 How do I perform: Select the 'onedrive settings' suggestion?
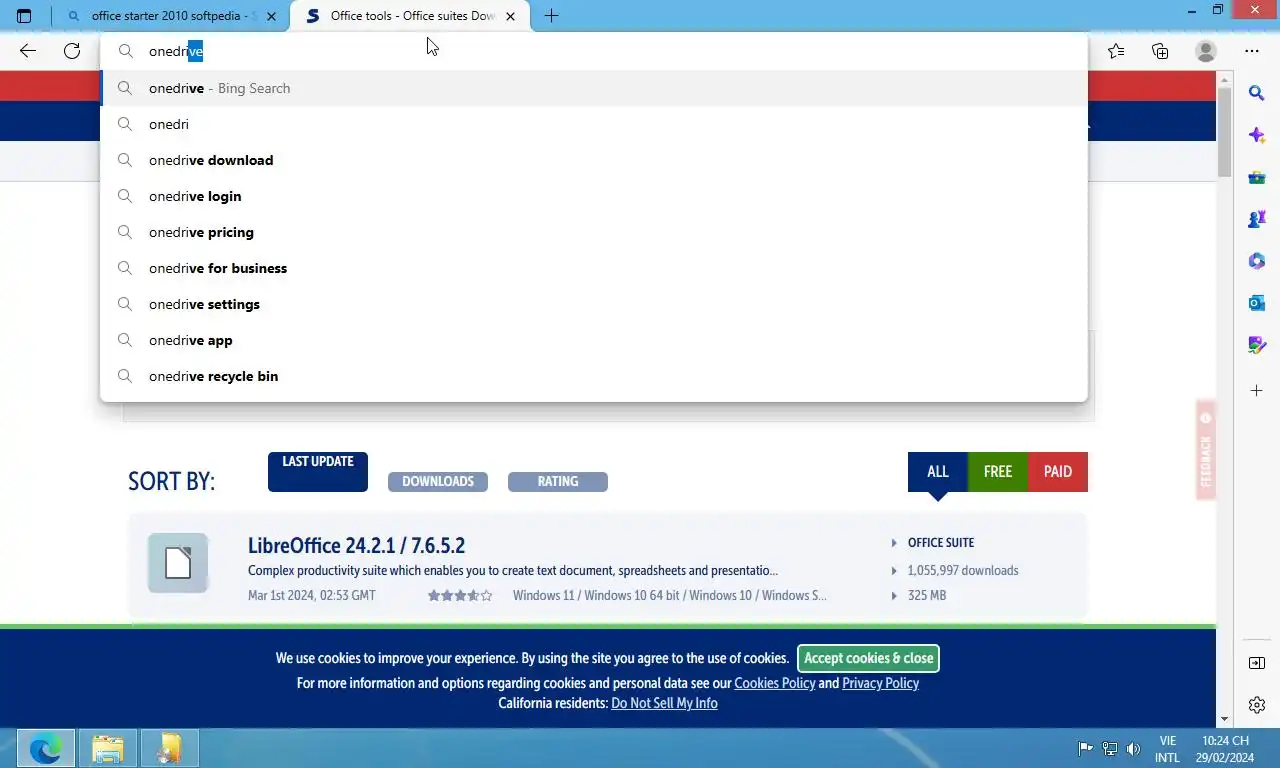[x=594, y=304]
